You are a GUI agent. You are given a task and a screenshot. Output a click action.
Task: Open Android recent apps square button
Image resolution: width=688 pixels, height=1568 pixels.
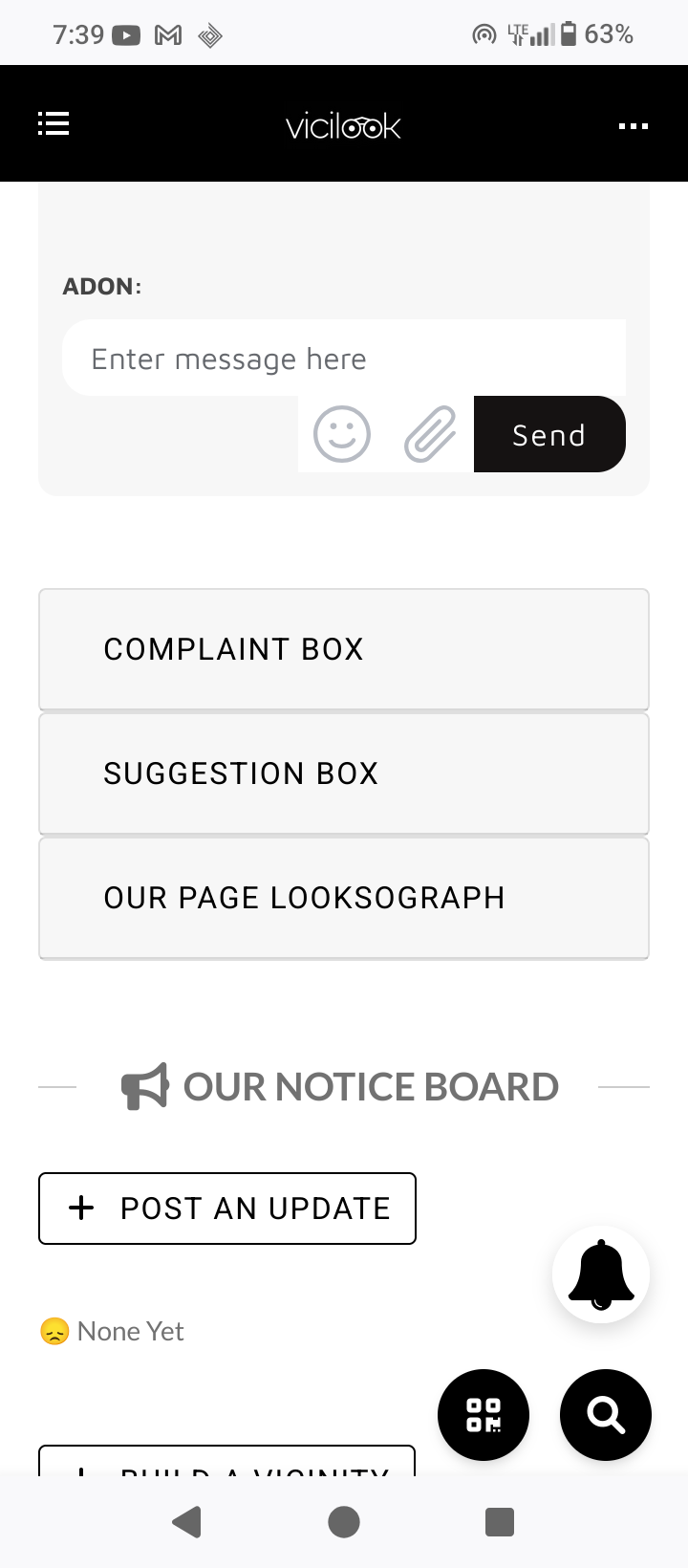[x=500, y=1521]
